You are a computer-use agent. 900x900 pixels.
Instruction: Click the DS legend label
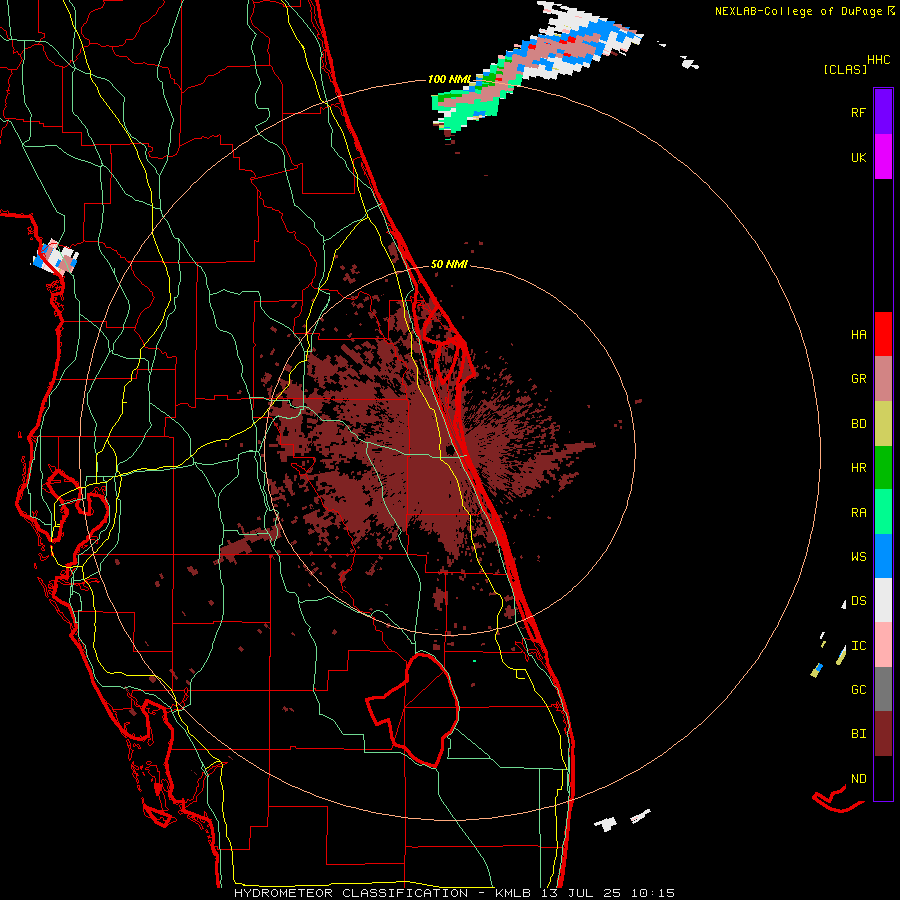(x=858, y=601)
